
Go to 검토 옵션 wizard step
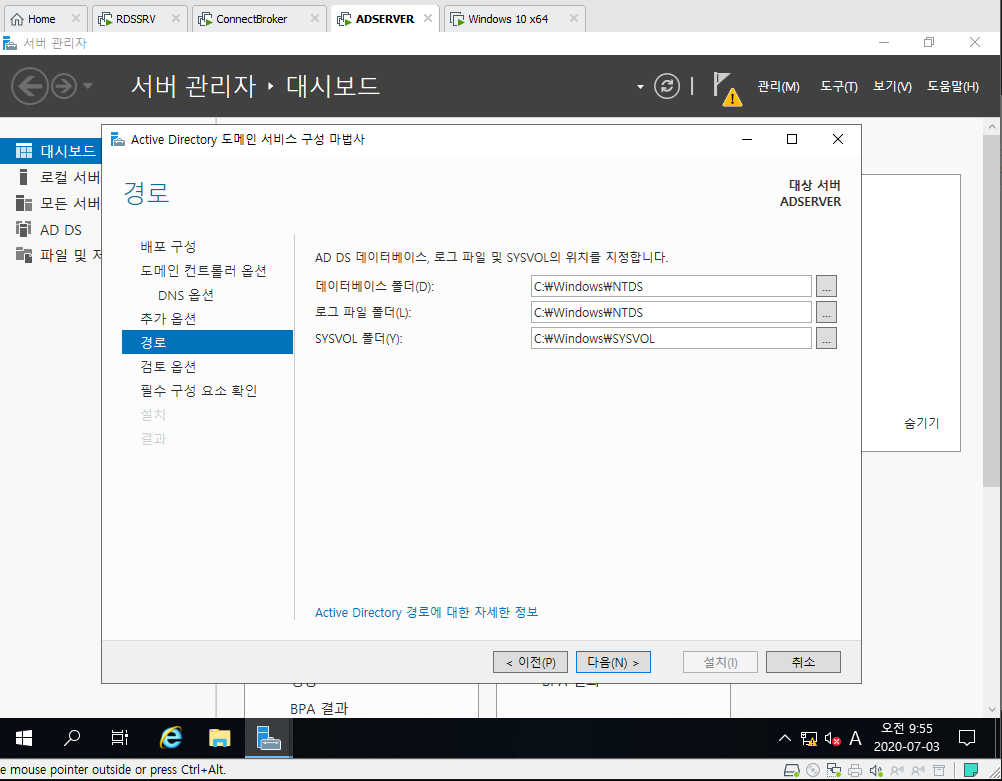tap(168, 367)
